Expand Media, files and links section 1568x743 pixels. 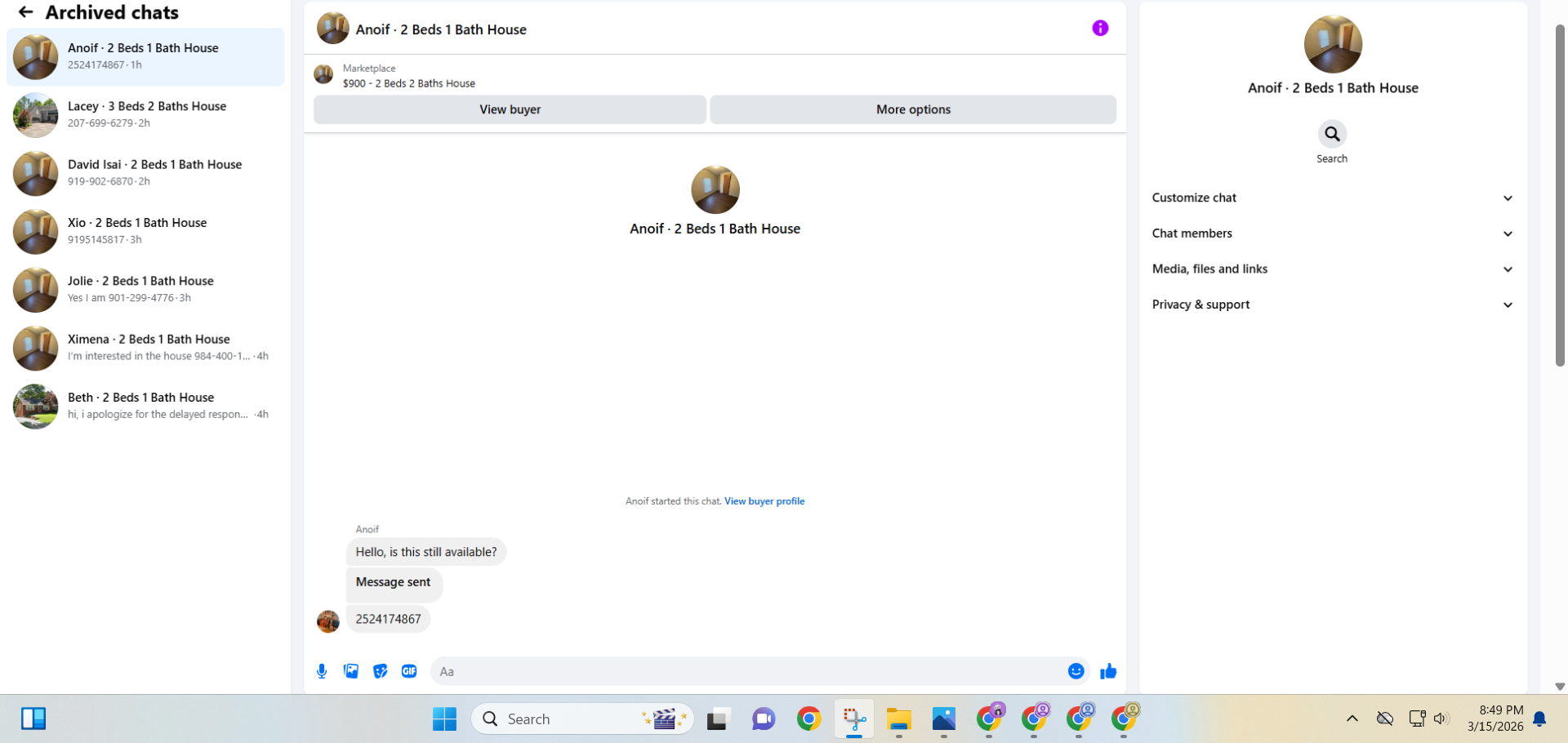pyautogui.click(x=1333, y=269)
